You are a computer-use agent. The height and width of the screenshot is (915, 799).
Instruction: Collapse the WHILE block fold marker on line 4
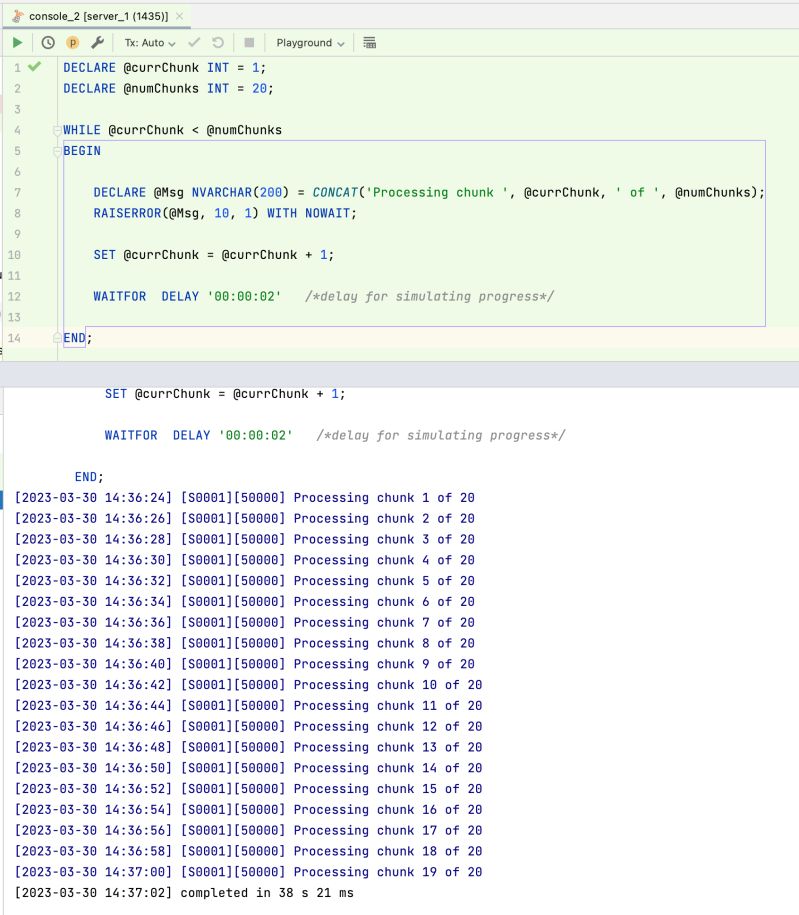click(57, 130)
